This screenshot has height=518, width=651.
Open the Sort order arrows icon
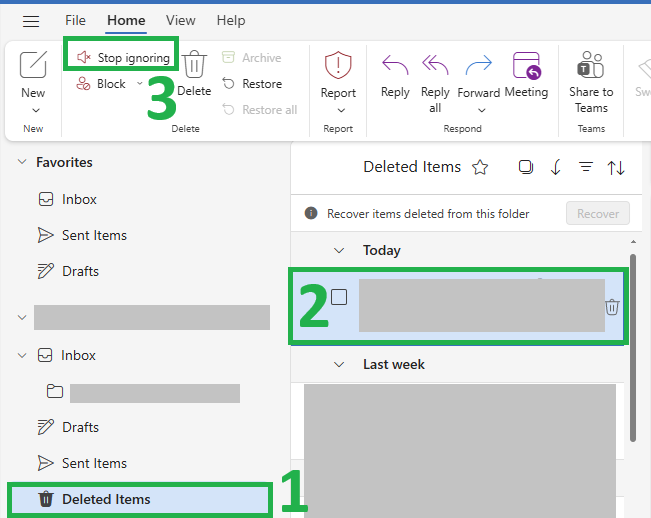point(616,168)
